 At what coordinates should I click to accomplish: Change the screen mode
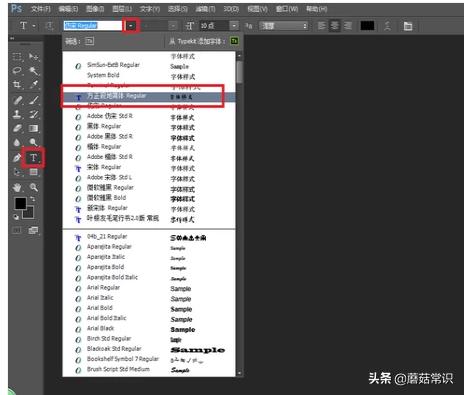(33, 230)
